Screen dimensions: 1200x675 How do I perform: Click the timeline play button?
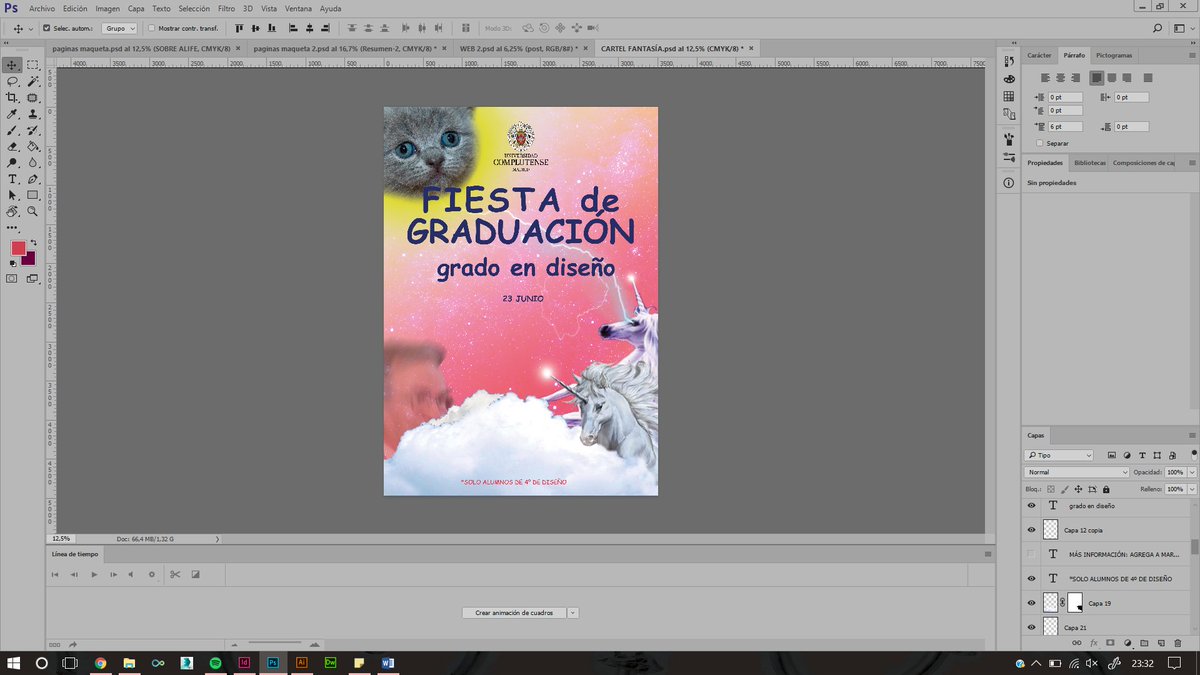(x=94, y=574)
